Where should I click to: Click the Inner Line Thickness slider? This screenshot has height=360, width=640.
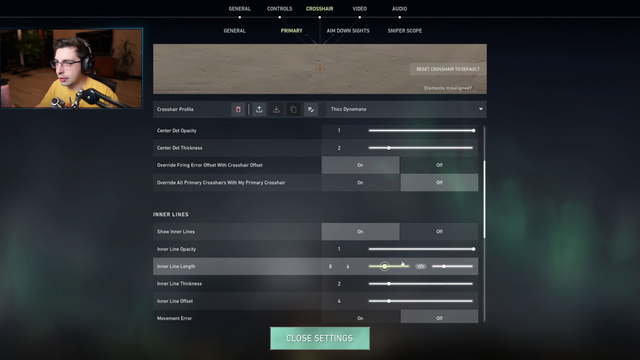click(x=421, y=284)
